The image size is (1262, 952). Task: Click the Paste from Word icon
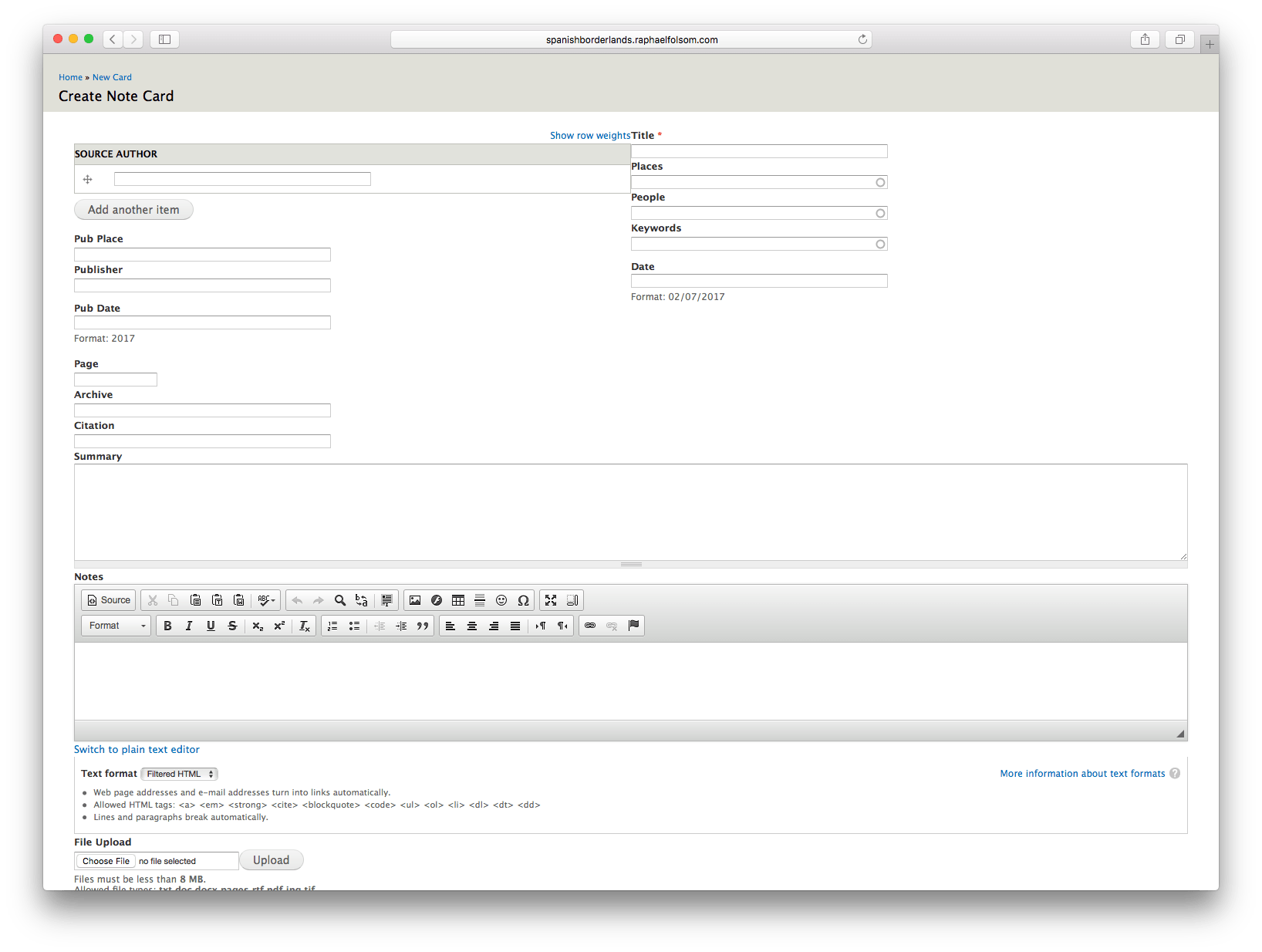pyautogui.click(x=238, y=600)
